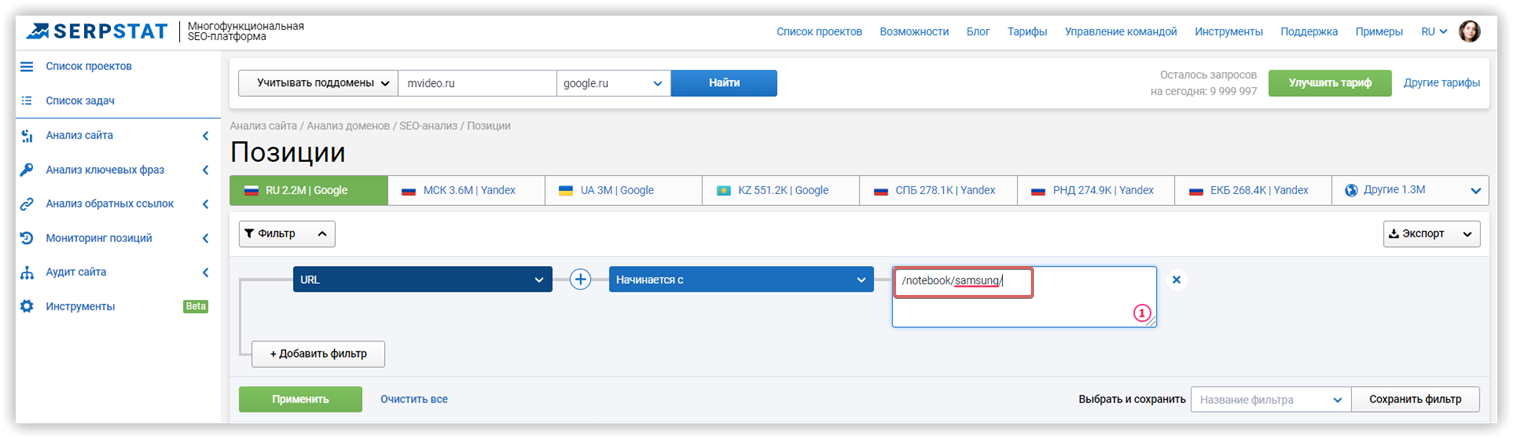The image size is (1513, 439).
Task: Select UA 3M Google tab
Action: [624, 190]
